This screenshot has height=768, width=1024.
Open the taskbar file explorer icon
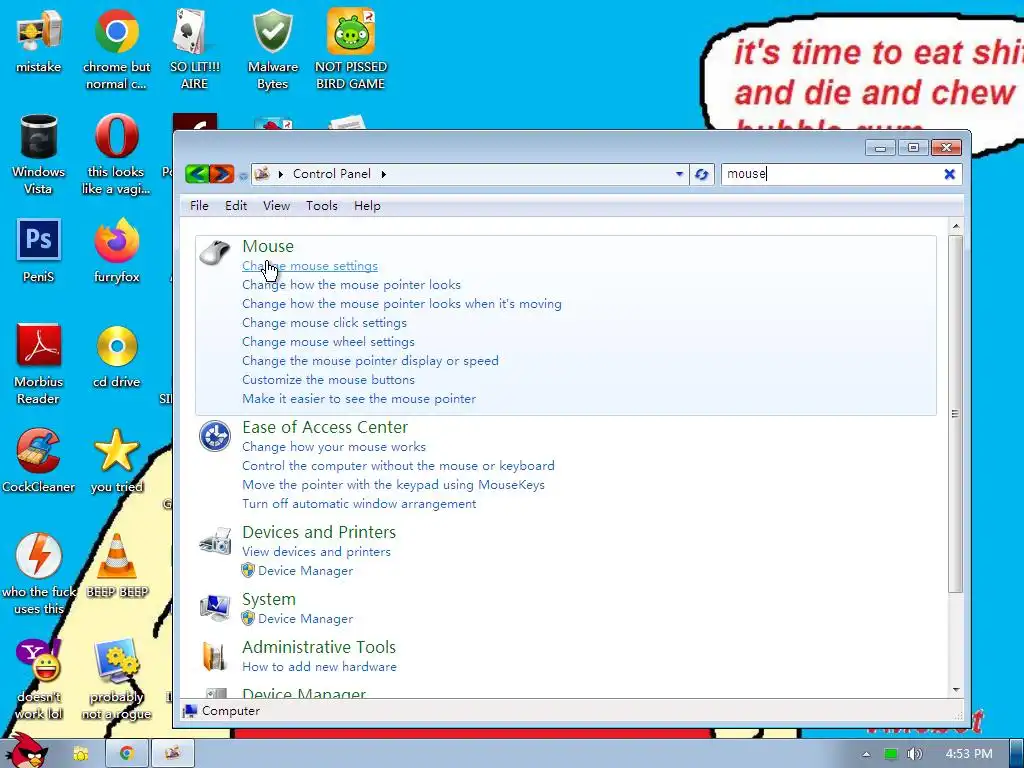(80, 754)
